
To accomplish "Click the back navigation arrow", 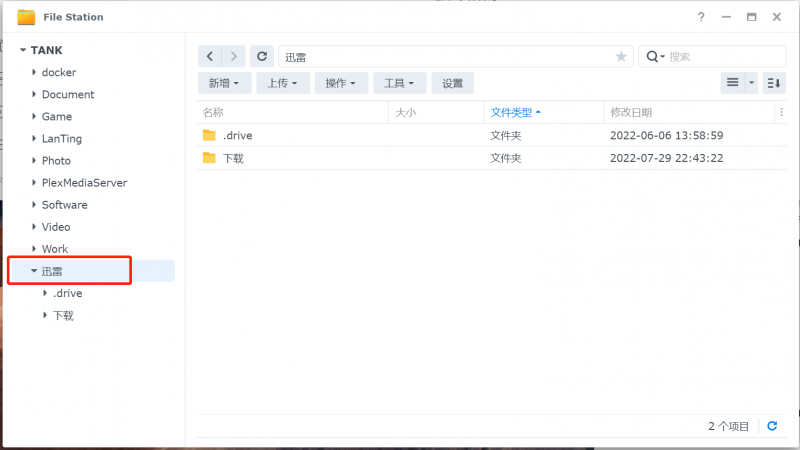I will [210, 57].
